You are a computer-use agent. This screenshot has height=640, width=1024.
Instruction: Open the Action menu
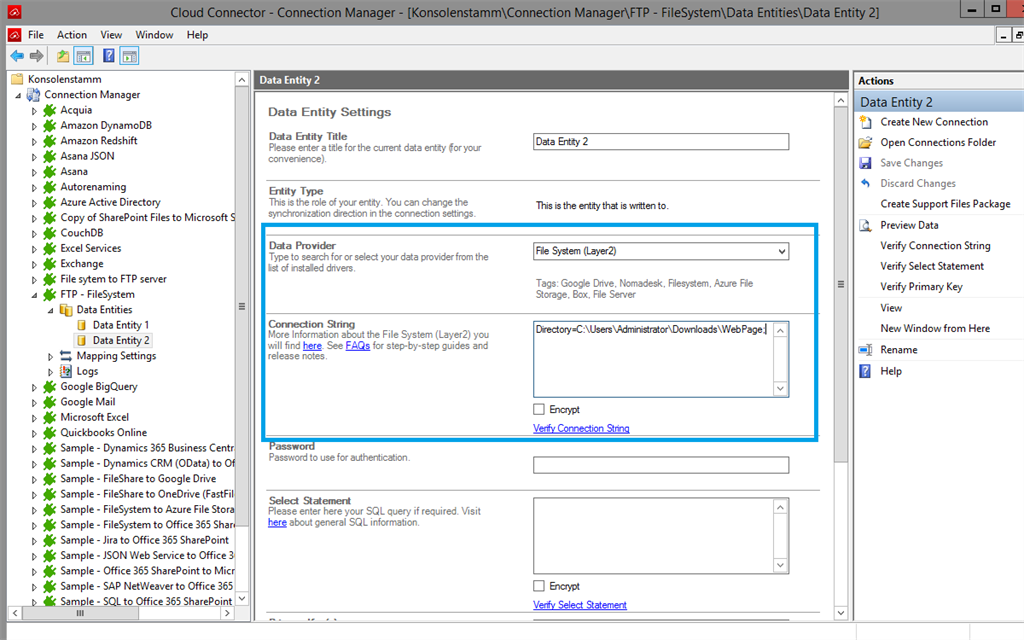(71, 35)
